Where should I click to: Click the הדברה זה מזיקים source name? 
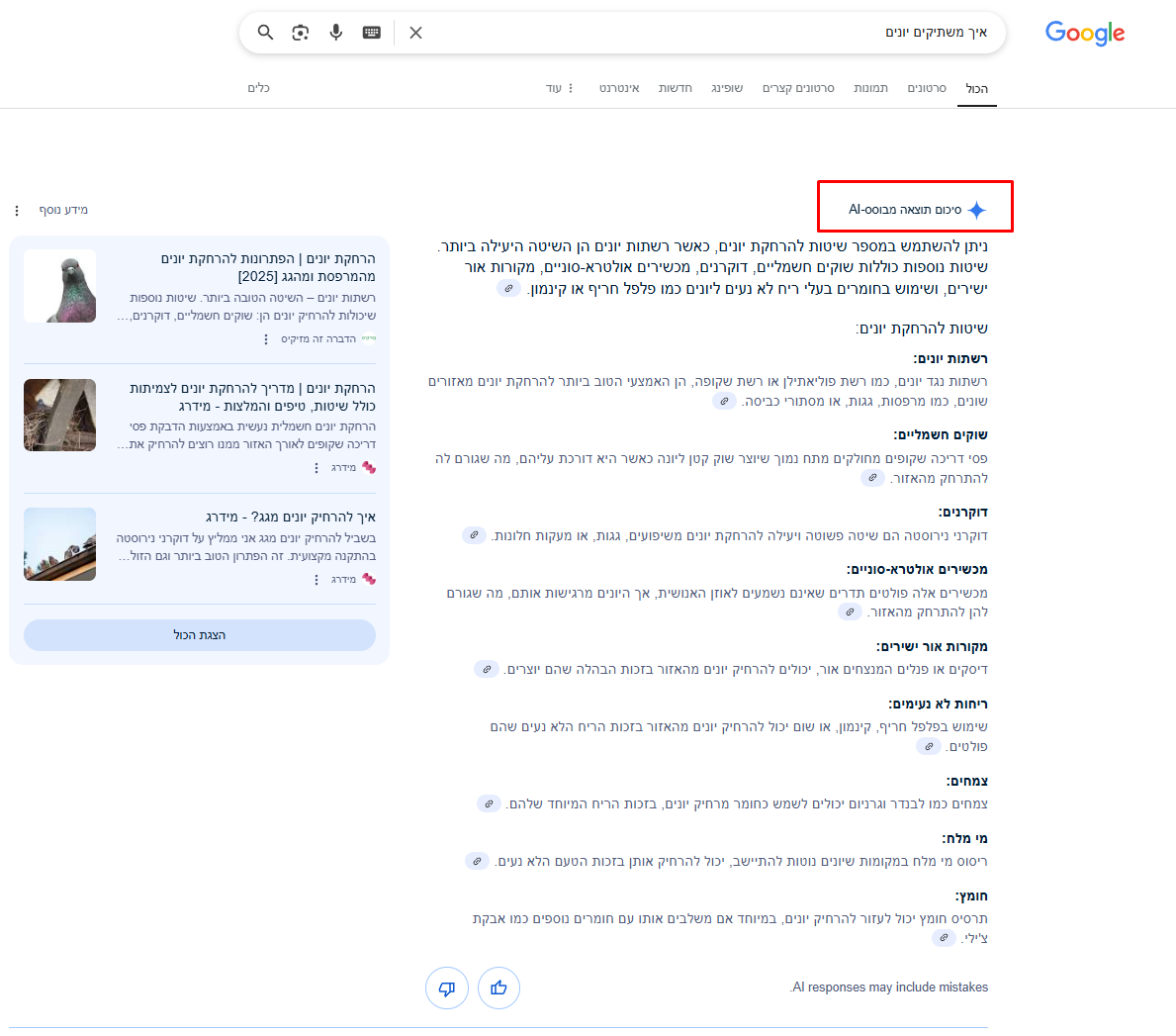point(318,339)
